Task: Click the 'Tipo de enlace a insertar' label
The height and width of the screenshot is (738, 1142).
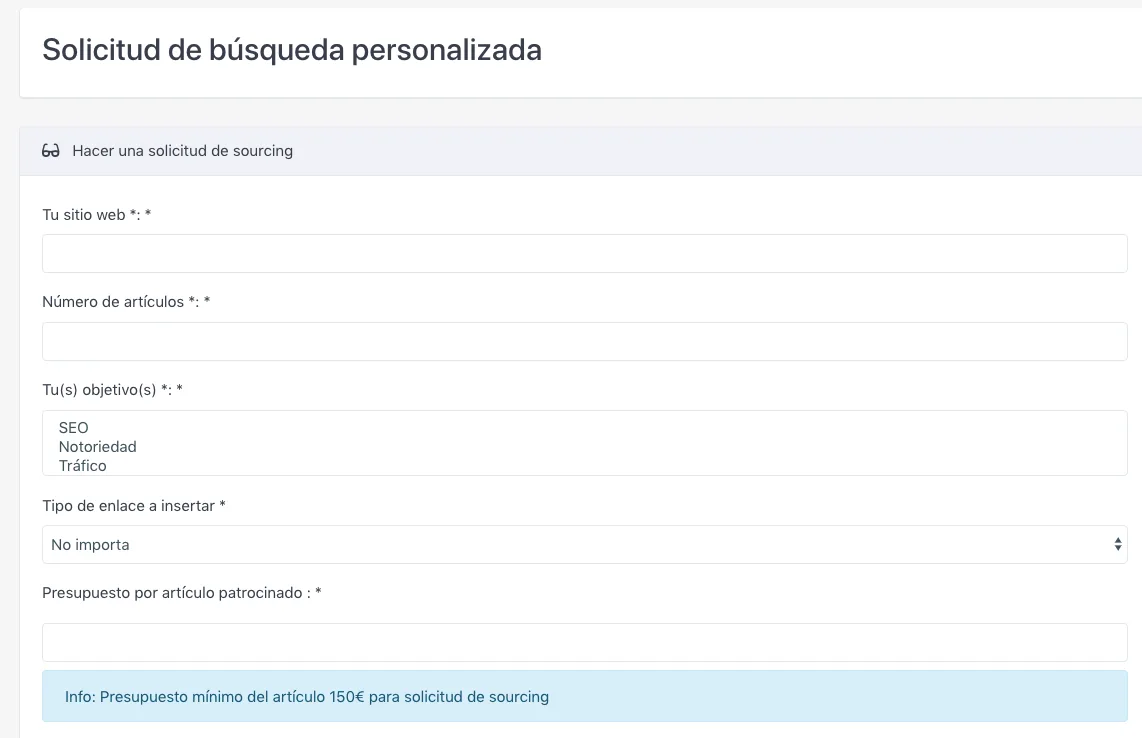Action: [x=128, y=506]
